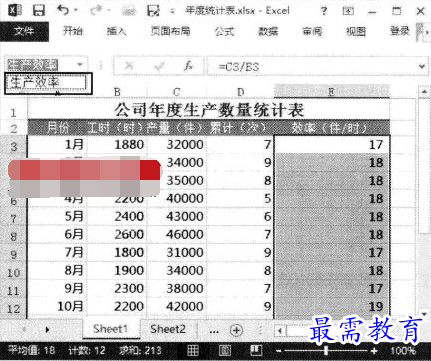Open the 开始 ribbon tab
This screenshot has width=431, height=361.
click(x=73, y=31)
